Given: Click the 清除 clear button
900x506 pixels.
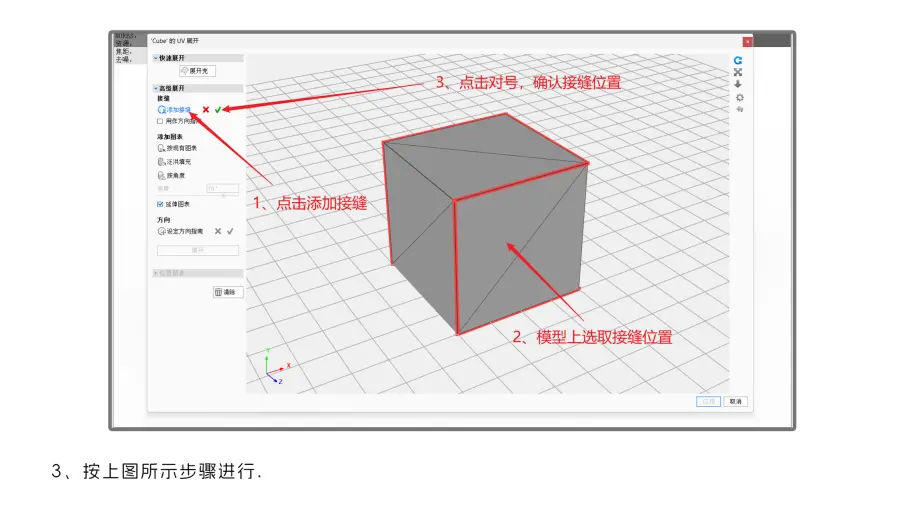Looking at the screenshot, I should point(228,292).
